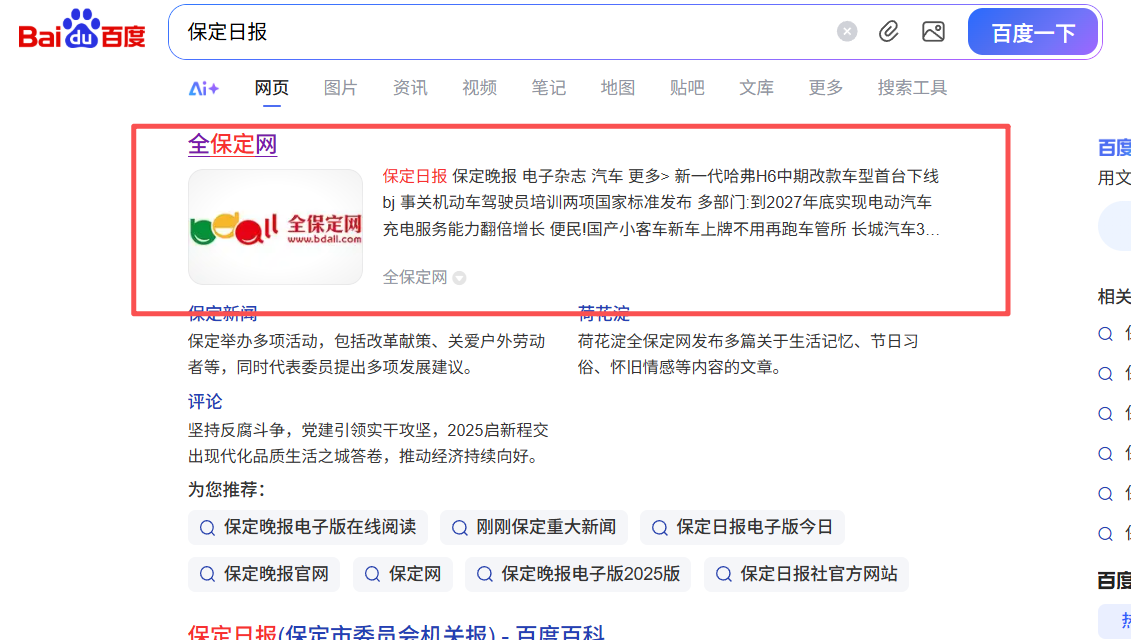Clear the search box using the x icon
The width and height of the screenshot is (1131, 640).
[x=846, y=31]
